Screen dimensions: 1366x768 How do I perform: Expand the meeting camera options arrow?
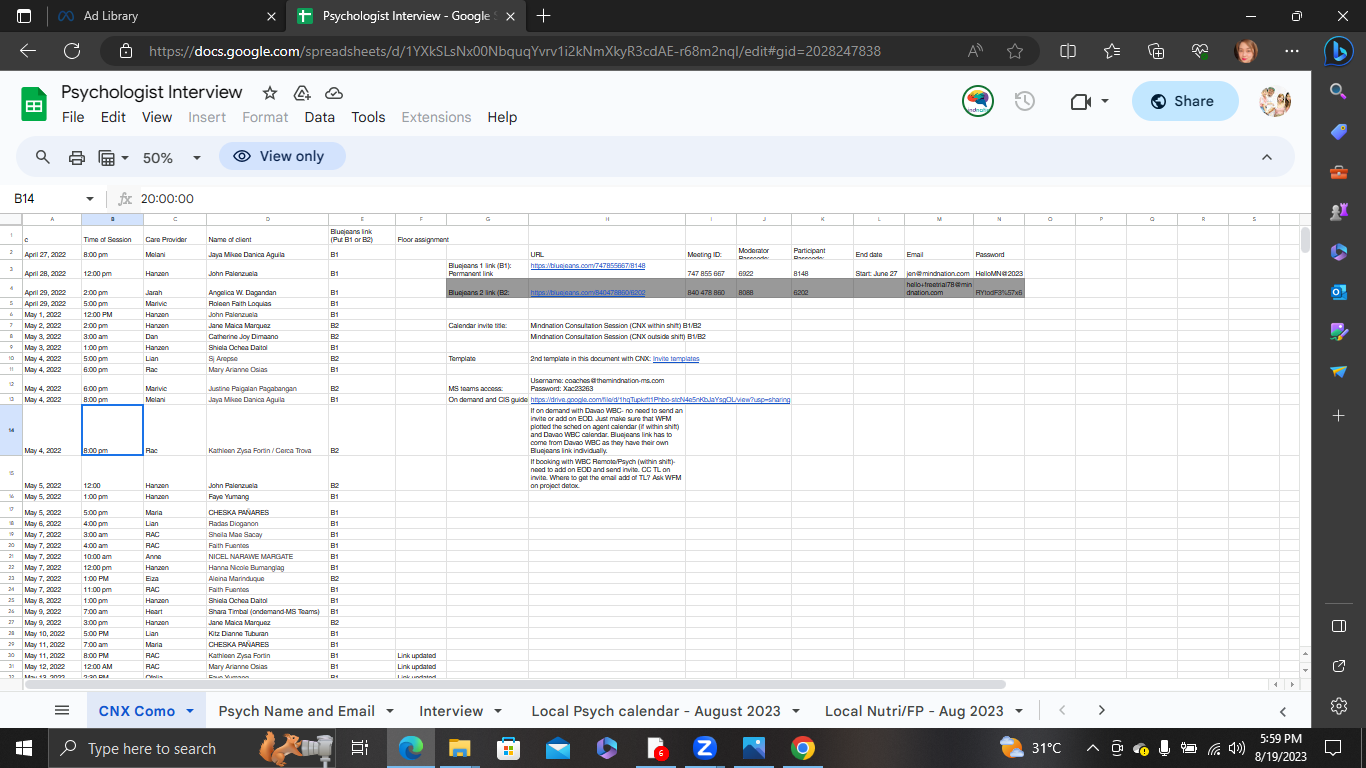click(1105, 101)
